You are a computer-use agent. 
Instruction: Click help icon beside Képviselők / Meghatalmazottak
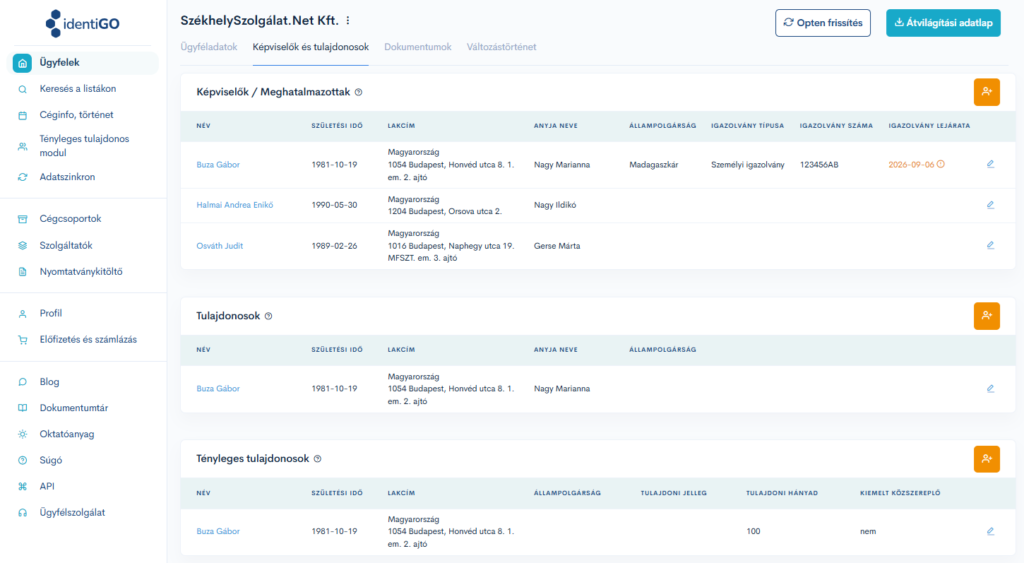[x=359, y=92]
